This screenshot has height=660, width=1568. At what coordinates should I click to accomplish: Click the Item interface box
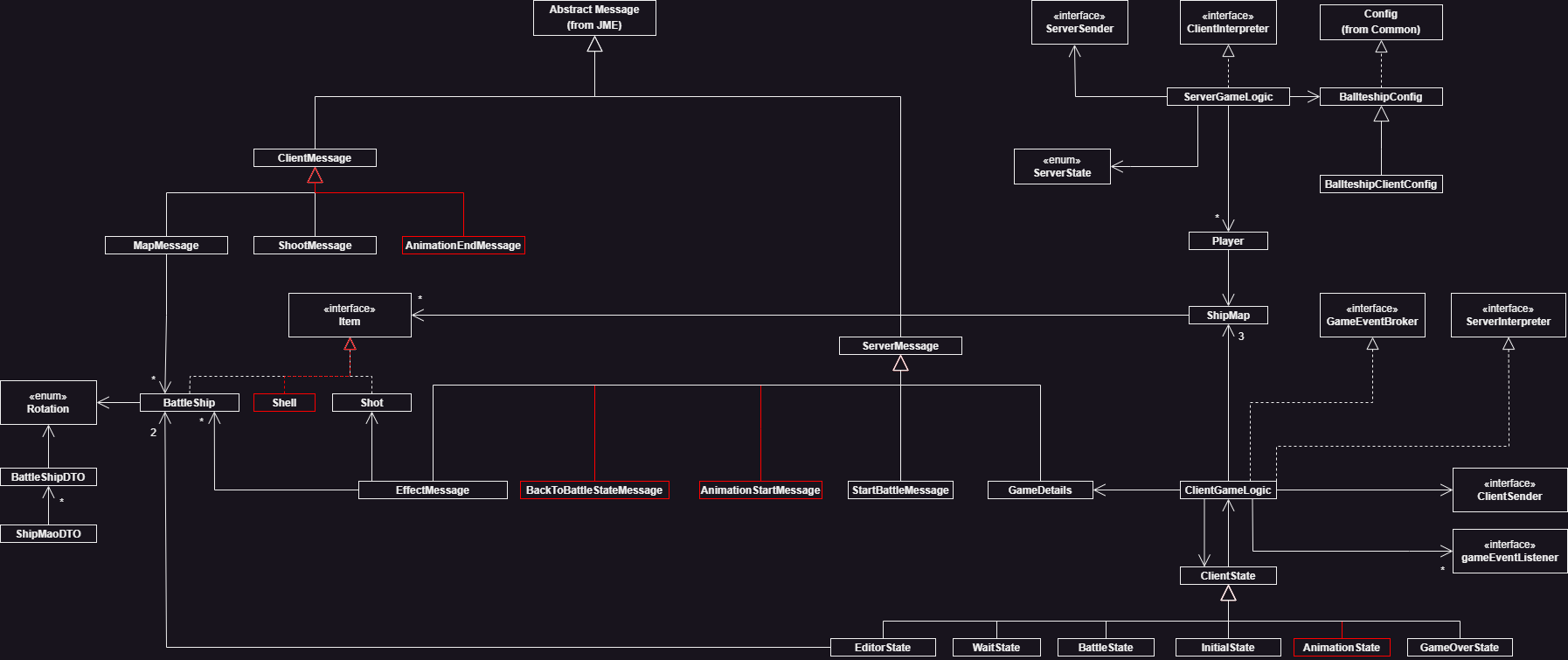pyautogui.click(x=350, y=315)
